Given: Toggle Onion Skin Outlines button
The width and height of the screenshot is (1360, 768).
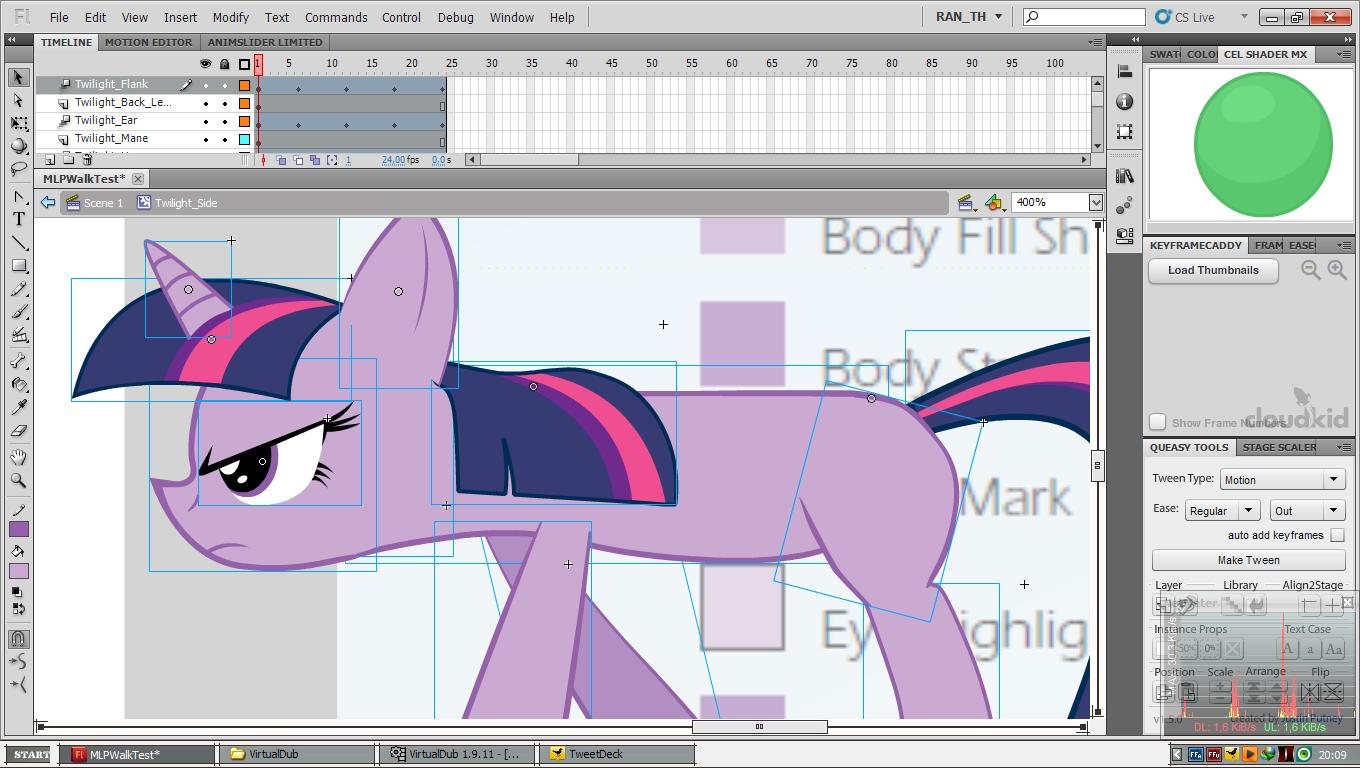Looking at the screenshot, I should pyautogui.click(x=298, y=160).
